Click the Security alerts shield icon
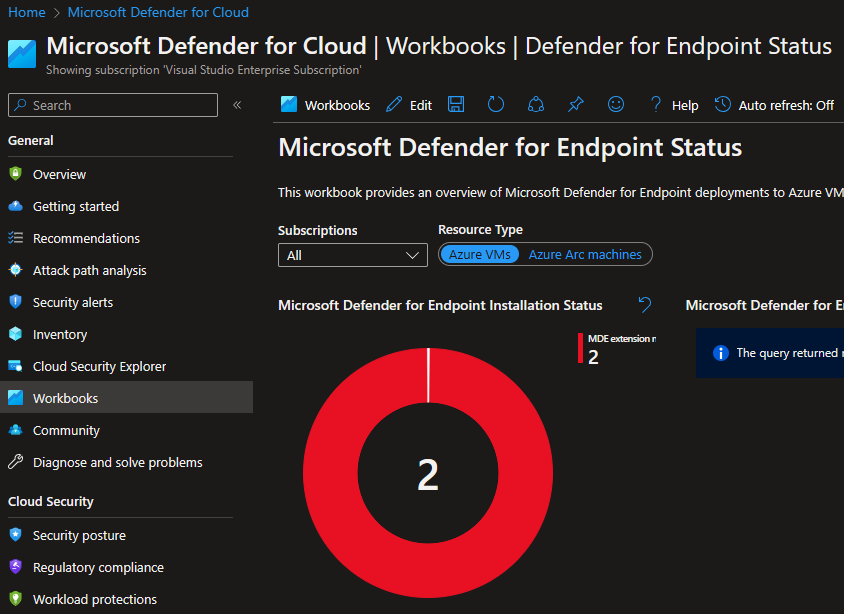The width and height of the screenshot is (844, 614). click(x=14, y=302)
